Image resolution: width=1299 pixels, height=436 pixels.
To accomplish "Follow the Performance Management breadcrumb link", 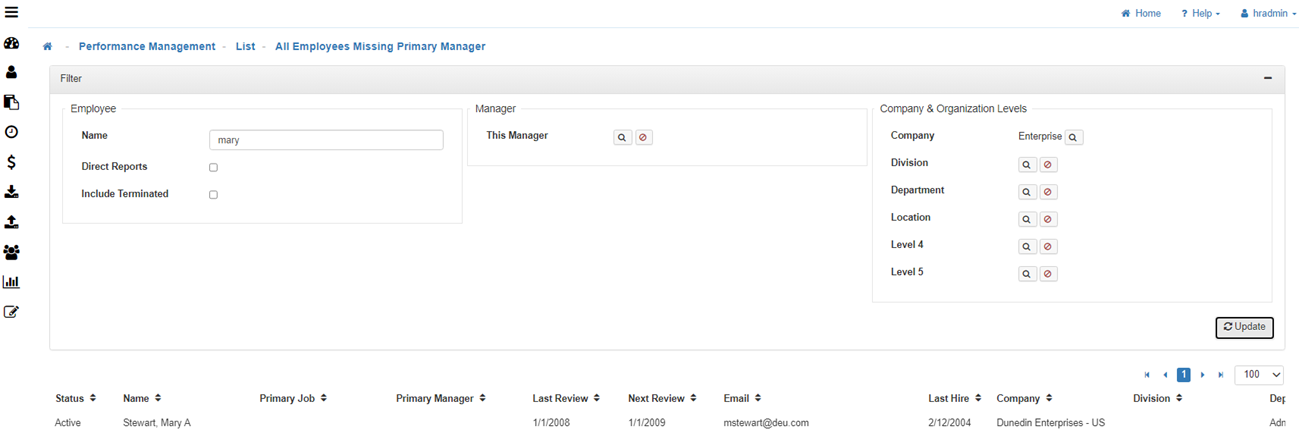I will click(x=147, y=47).
